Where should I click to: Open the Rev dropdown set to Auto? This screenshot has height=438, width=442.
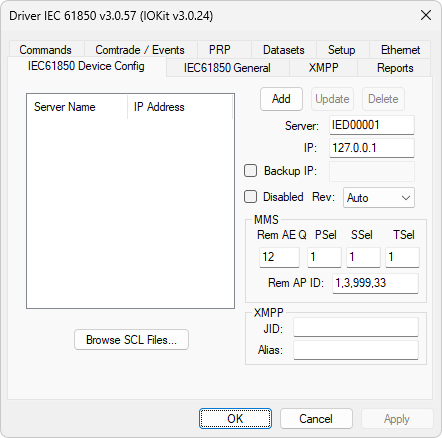379,198
